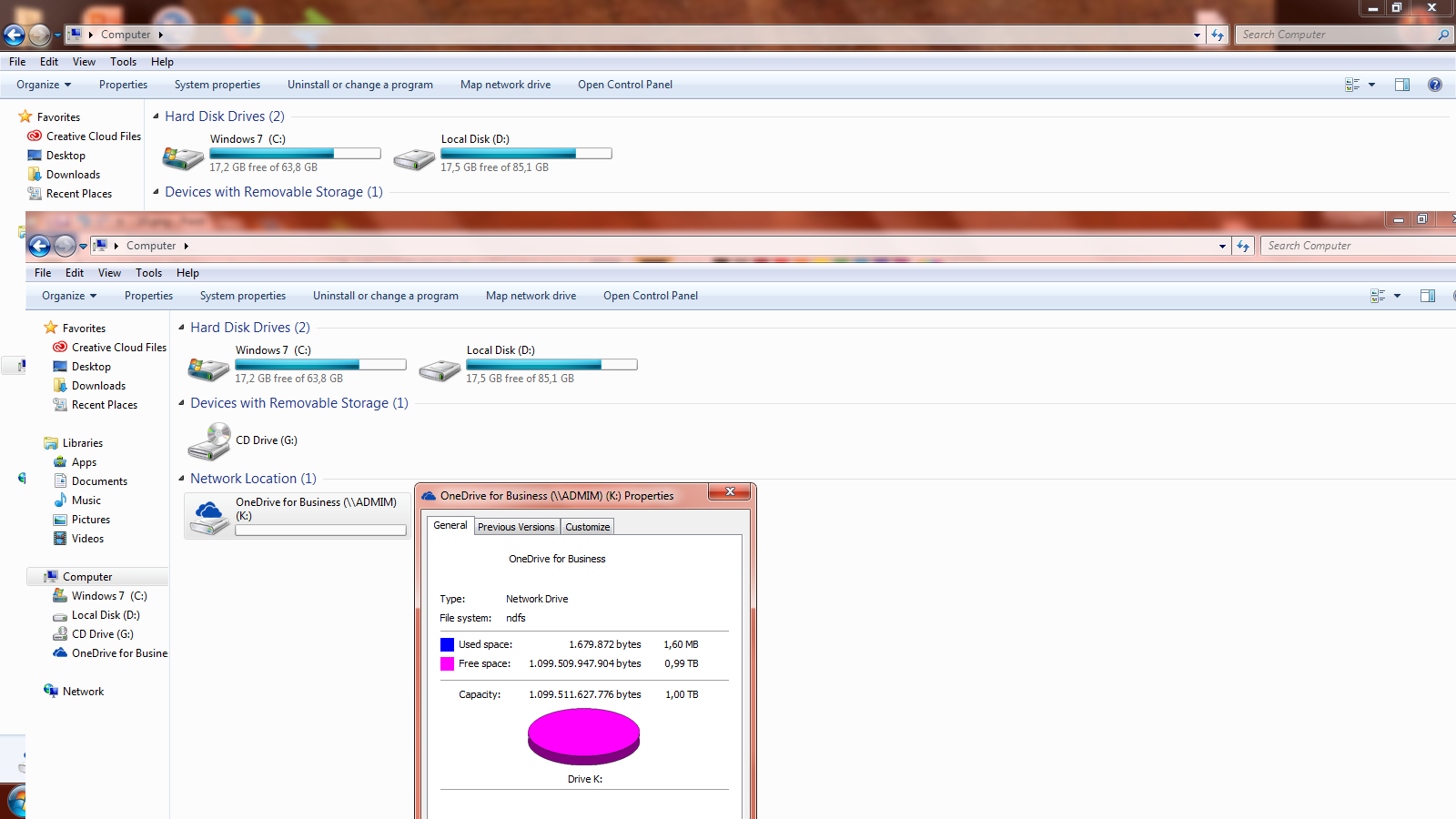
Task: Refresh the front window's address bar
Action: (1243, 246)
